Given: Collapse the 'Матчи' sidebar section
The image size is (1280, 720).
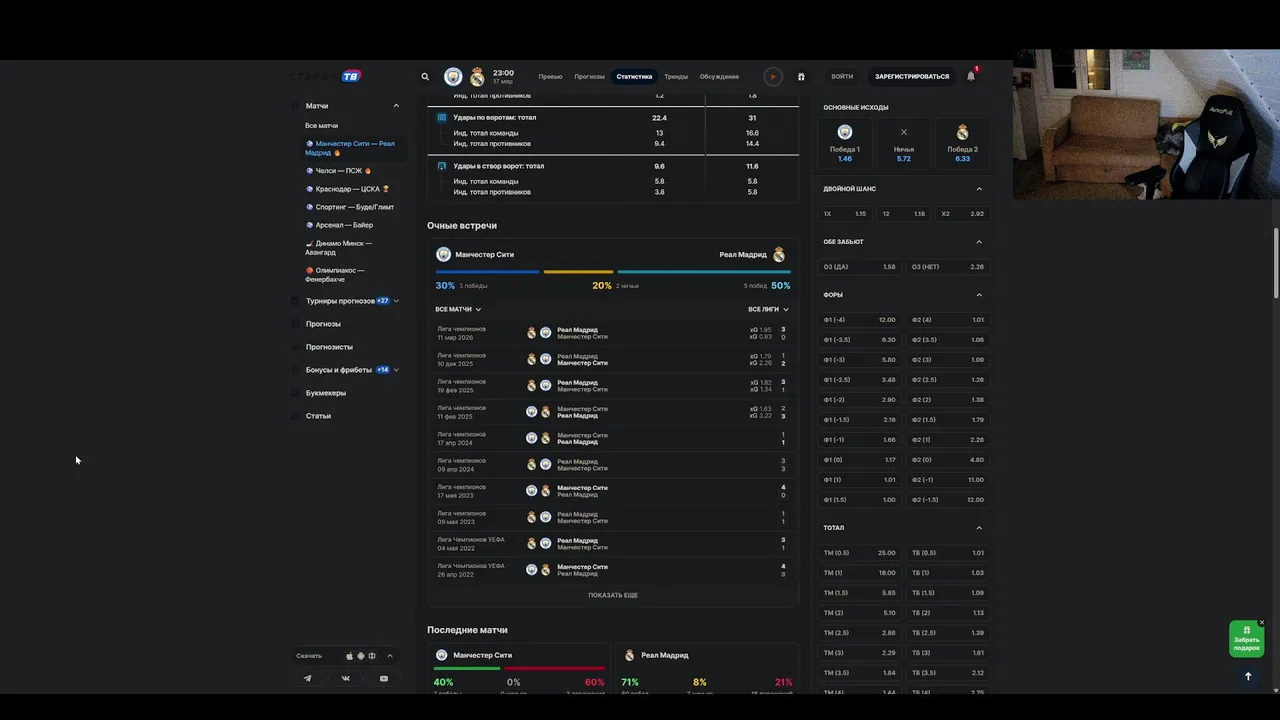Looking at the screenshot, I should click(396, 106).
